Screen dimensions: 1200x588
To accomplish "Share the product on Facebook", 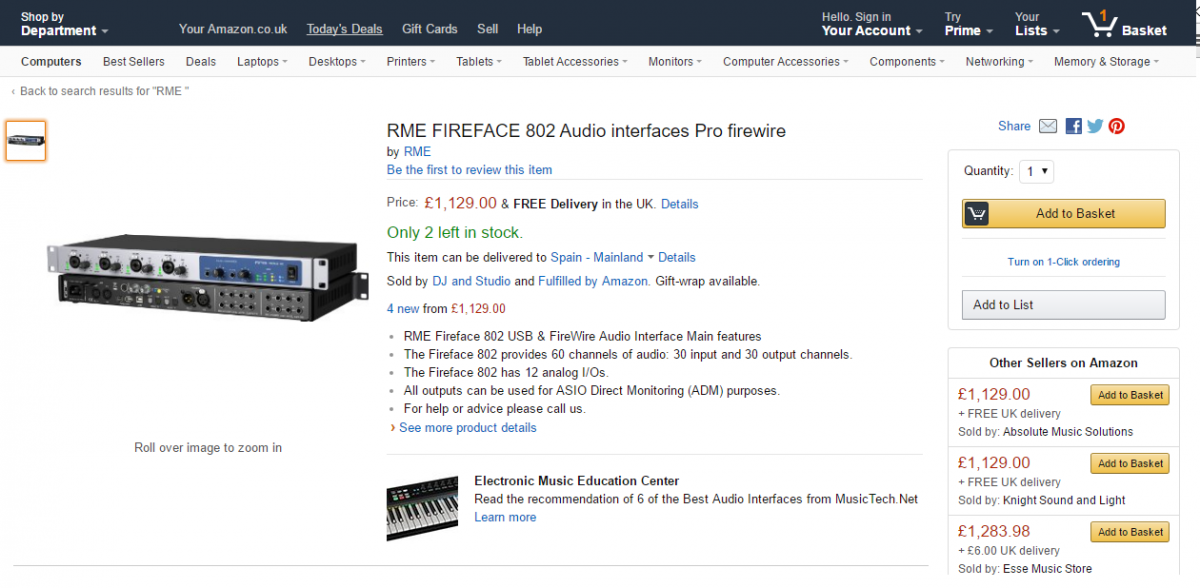I will (x=1073, y=126).
